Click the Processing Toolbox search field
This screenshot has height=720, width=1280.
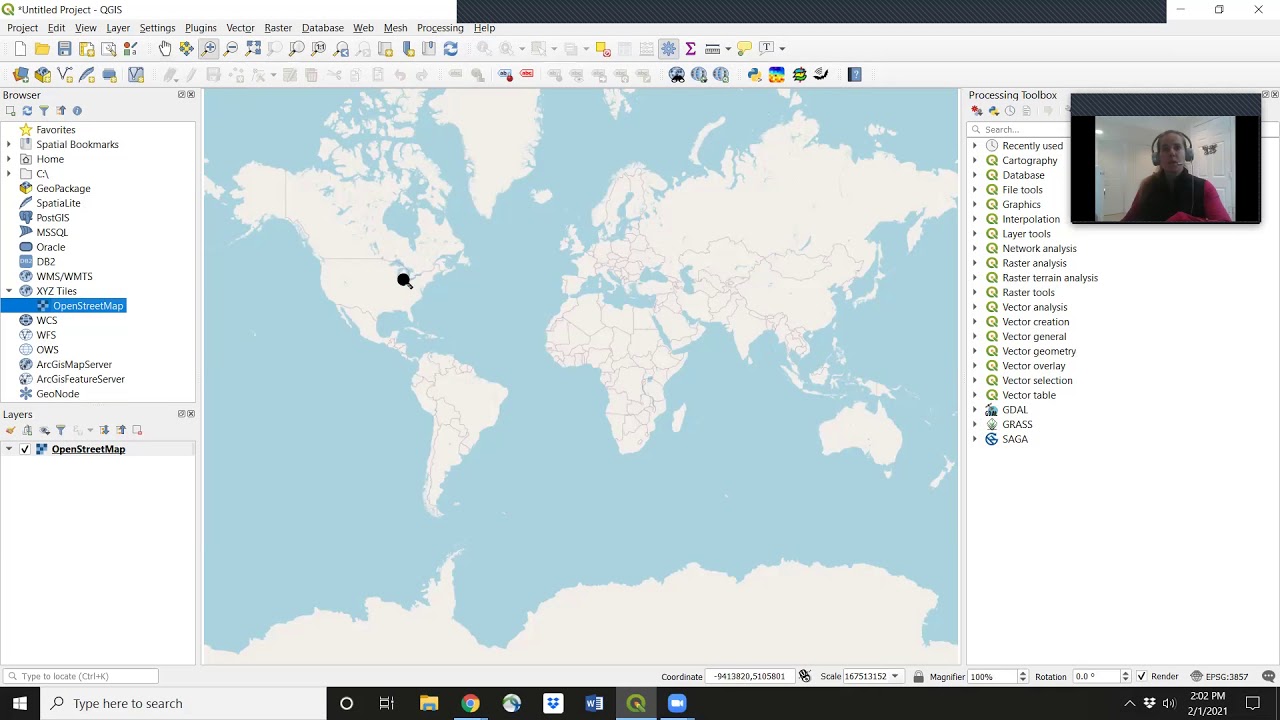tap(1020, 130)
